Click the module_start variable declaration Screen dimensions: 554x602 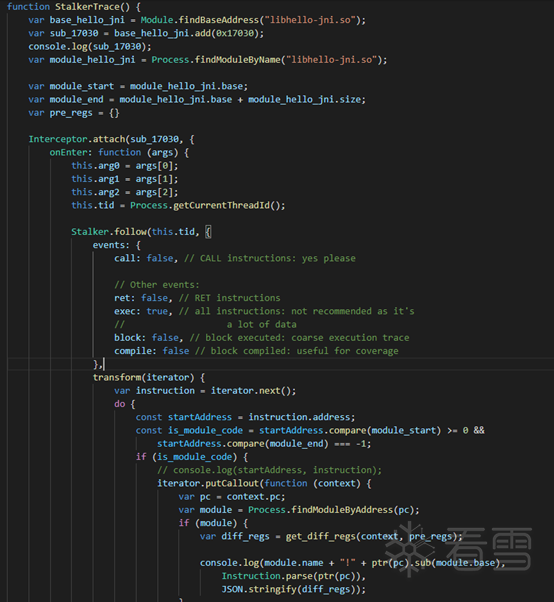point(138,86)
